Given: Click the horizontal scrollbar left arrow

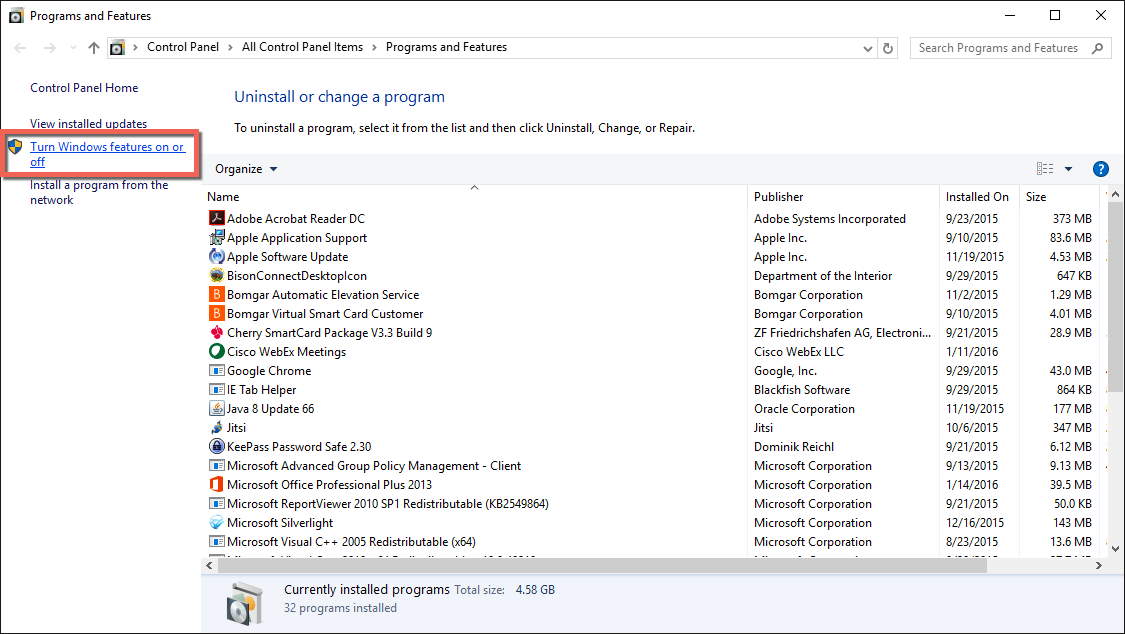Looking at the screenshot, I should pos(210,565).
